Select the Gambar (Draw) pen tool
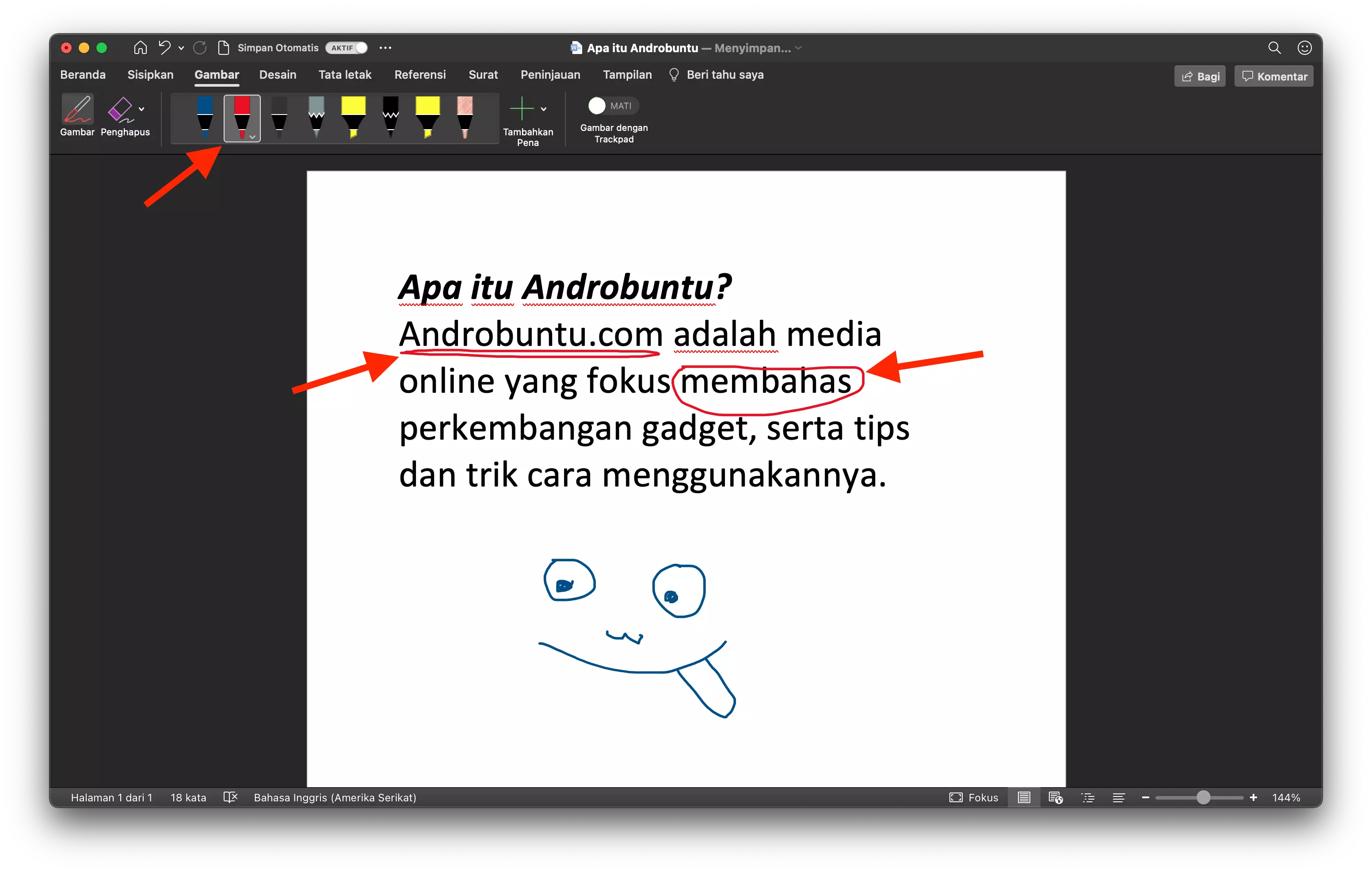Viewport: 1372px width, 873px height. [77, 114]
